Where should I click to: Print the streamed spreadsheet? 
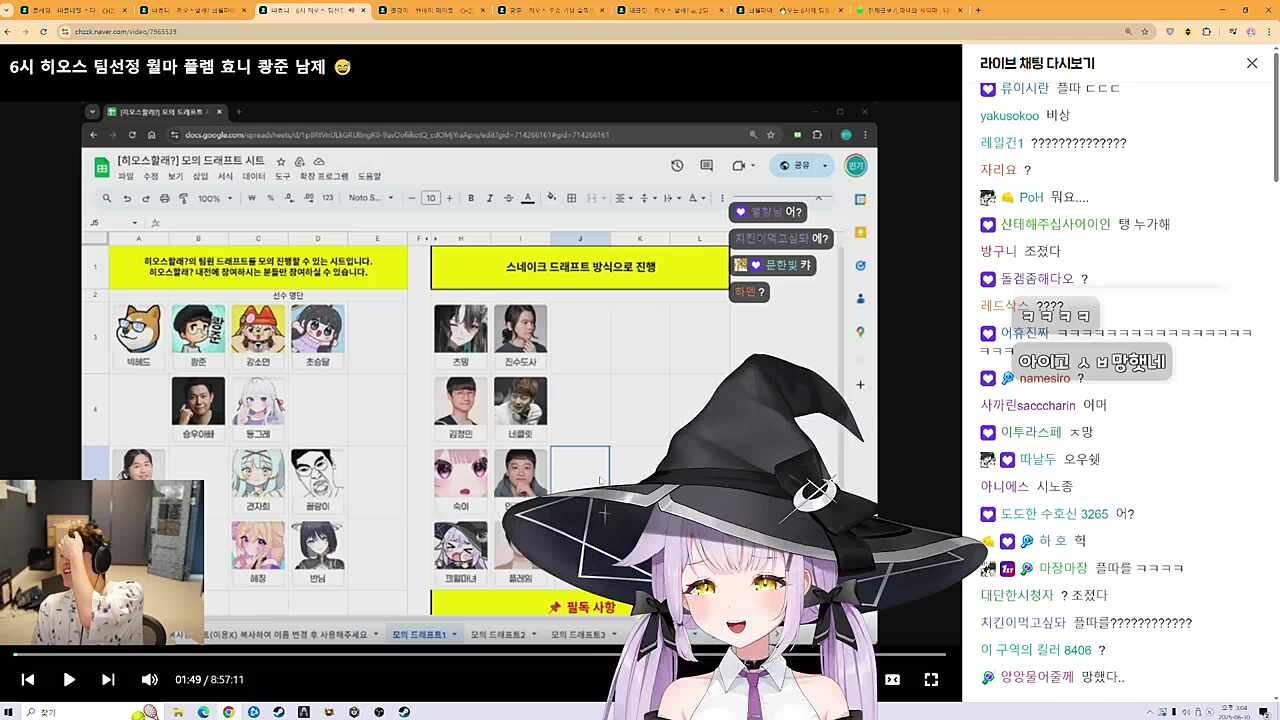coord(165,198)
